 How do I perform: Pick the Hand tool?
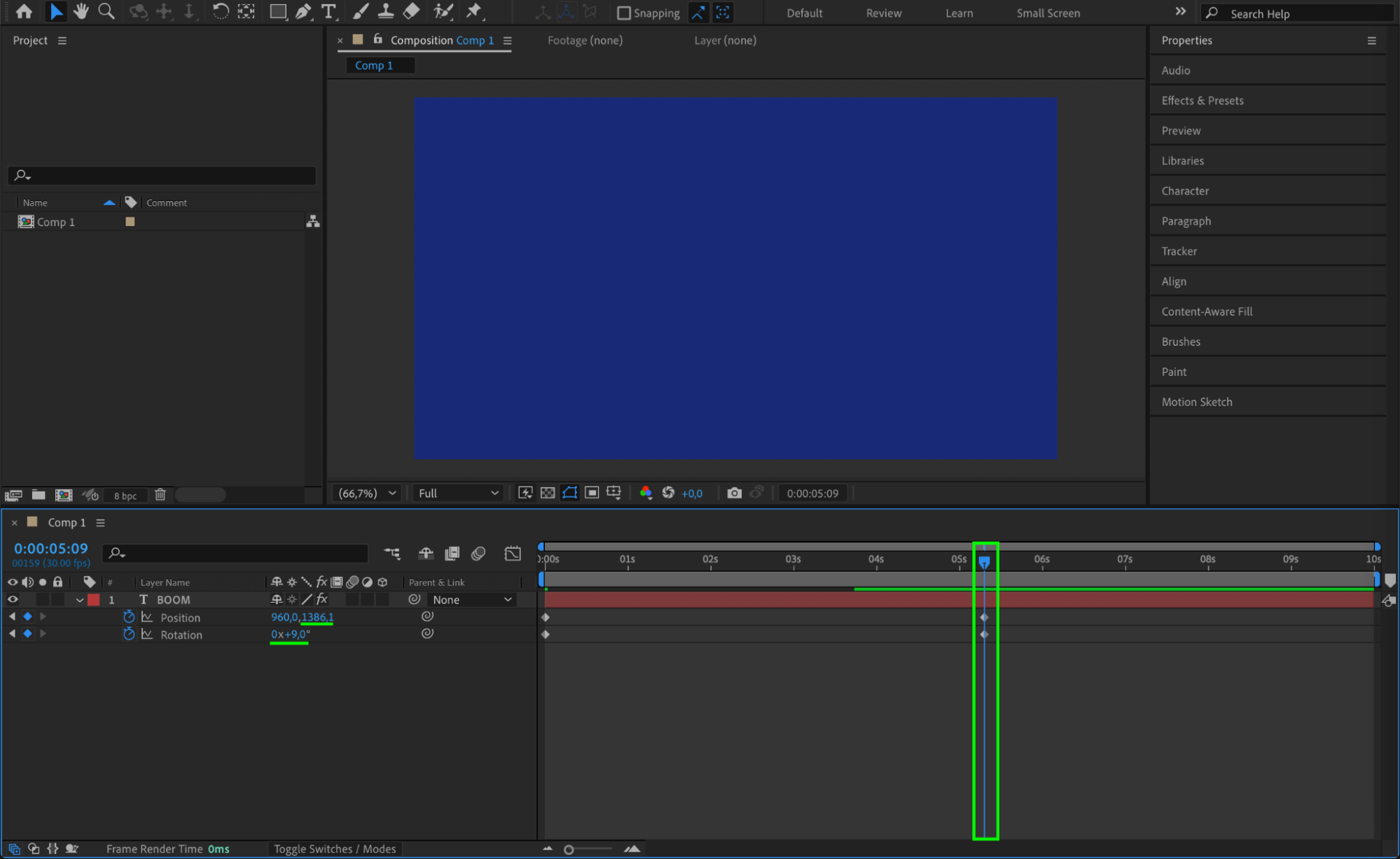pos(81,12)
